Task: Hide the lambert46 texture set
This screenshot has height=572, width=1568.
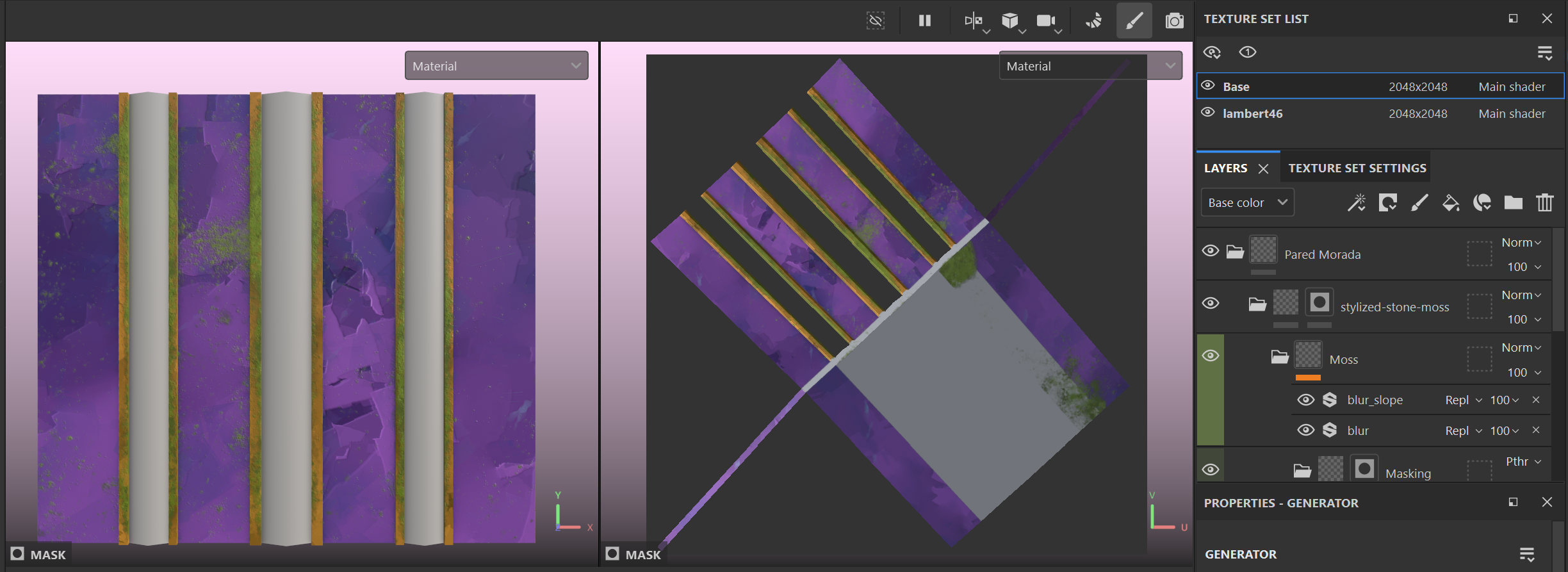Action: 1208,113
